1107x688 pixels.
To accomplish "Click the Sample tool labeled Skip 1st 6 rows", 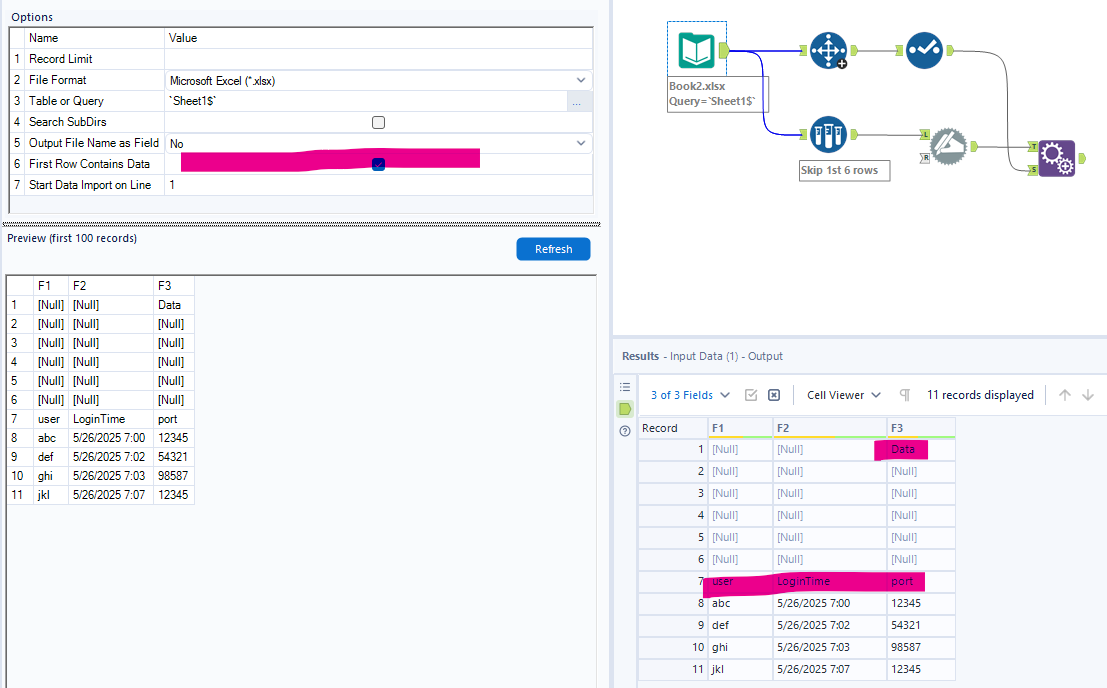I will pyautogui.click(x=829, y=133).
